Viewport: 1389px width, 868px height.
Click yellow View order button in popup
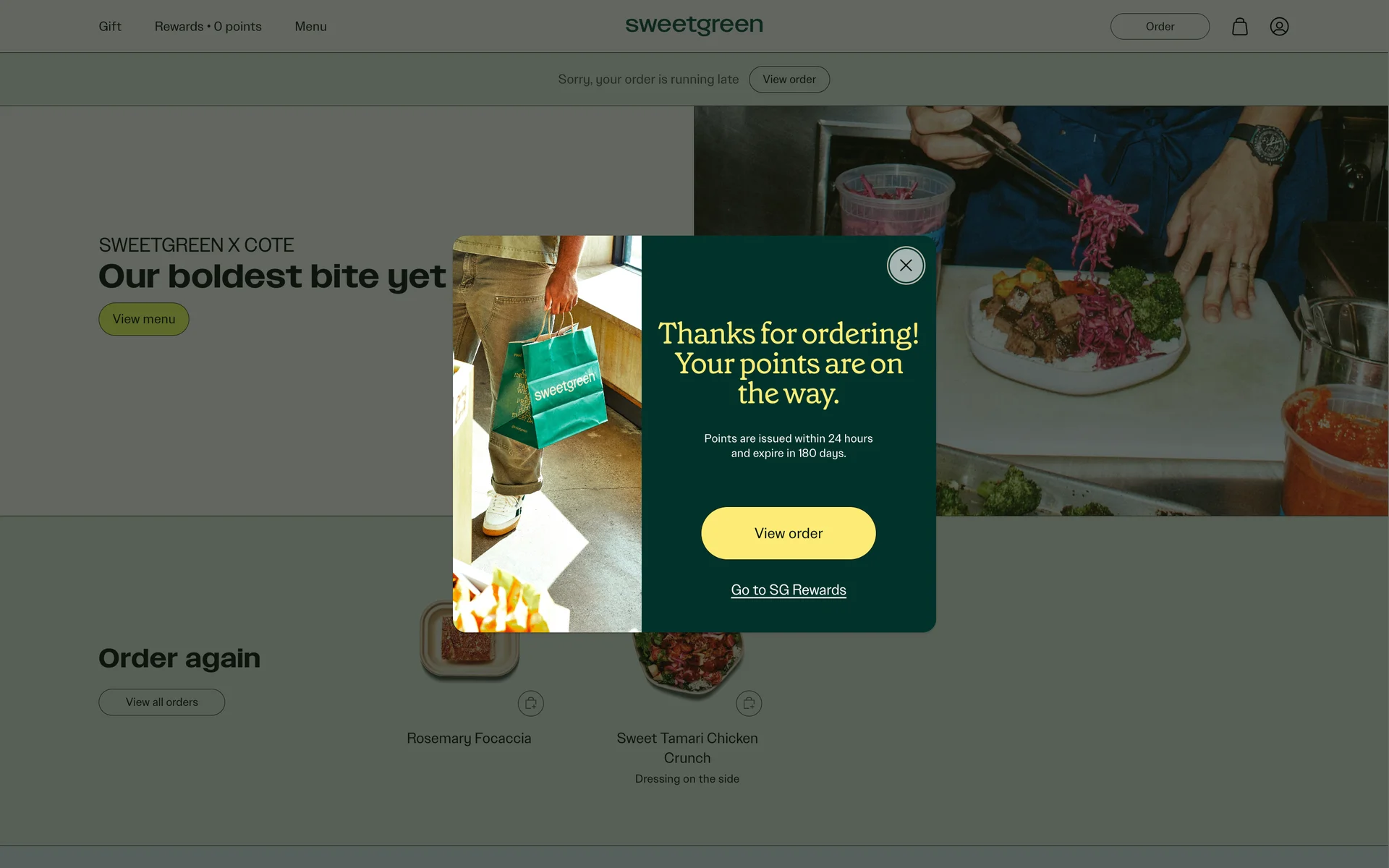(788, 533)
